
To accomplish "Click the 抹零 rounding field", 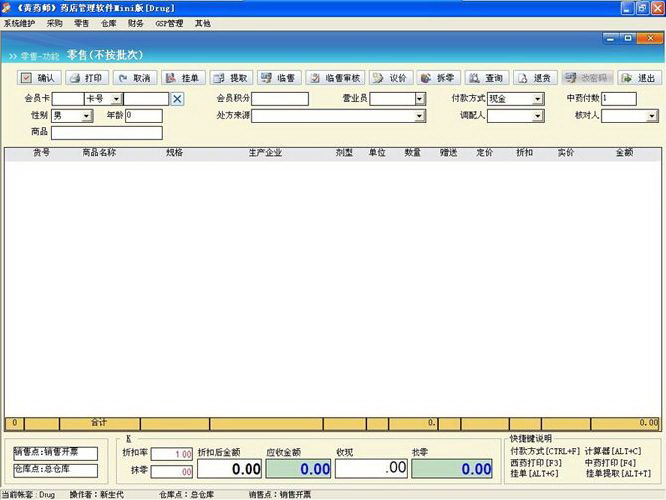I will (172, 472).
